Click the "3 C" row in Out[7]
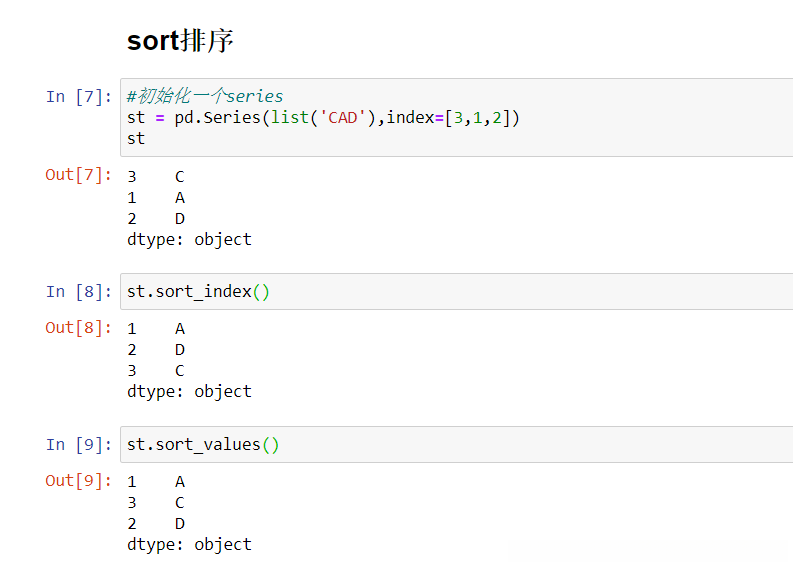793x571 pixels. (156, 177)
